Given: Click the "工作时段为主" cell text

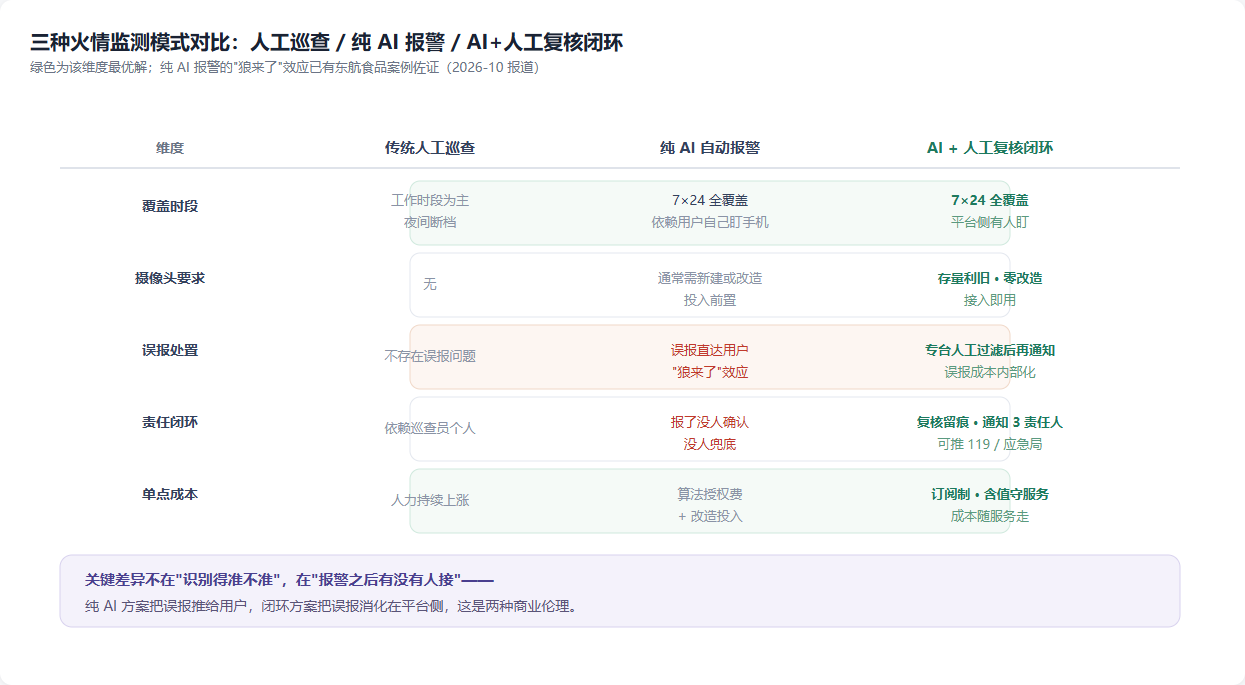Looking at the screenshot, I should pos(430,200).
